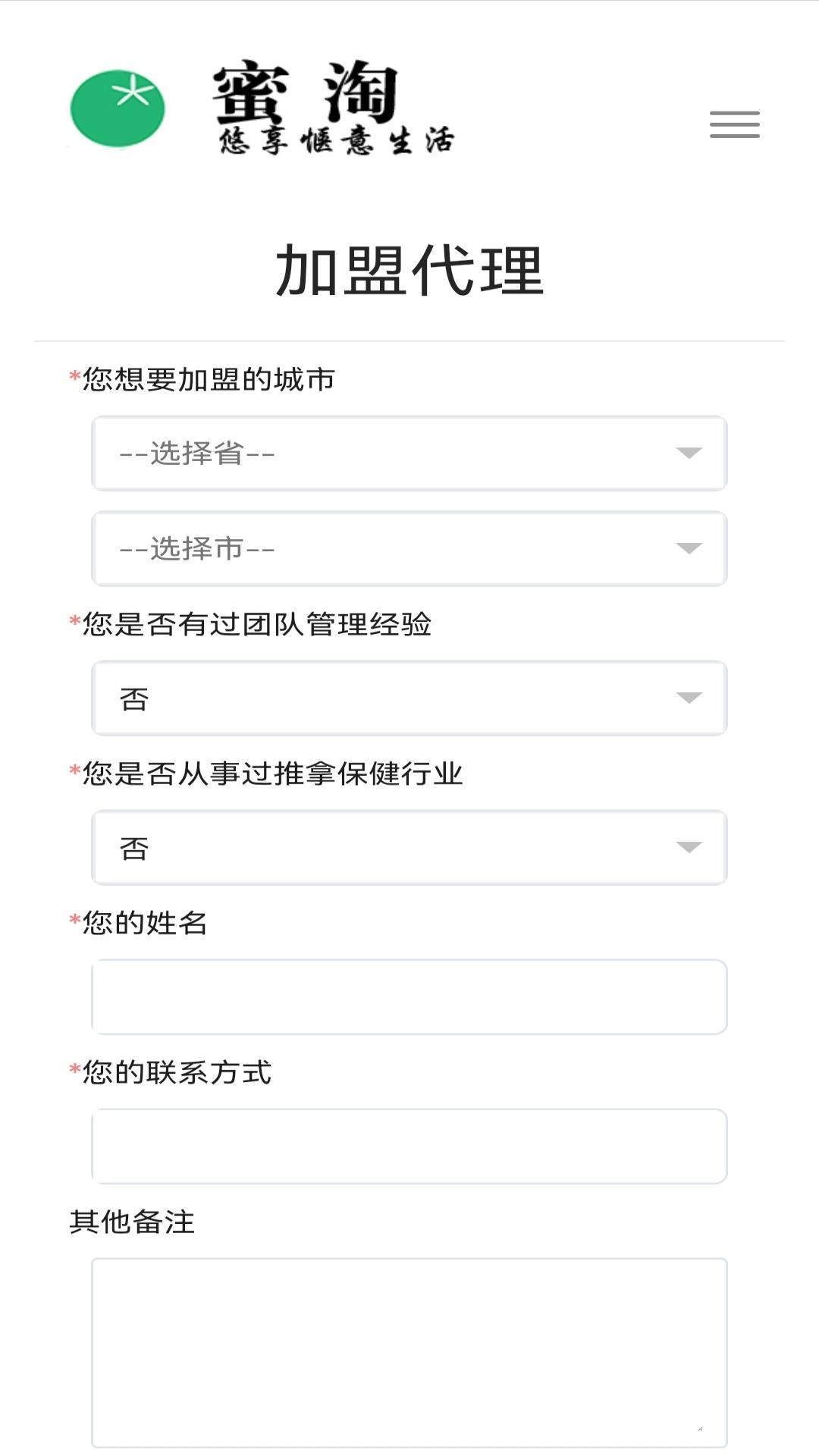
Task: Click the green tomato logo icon
Action: tap(118, 108)
